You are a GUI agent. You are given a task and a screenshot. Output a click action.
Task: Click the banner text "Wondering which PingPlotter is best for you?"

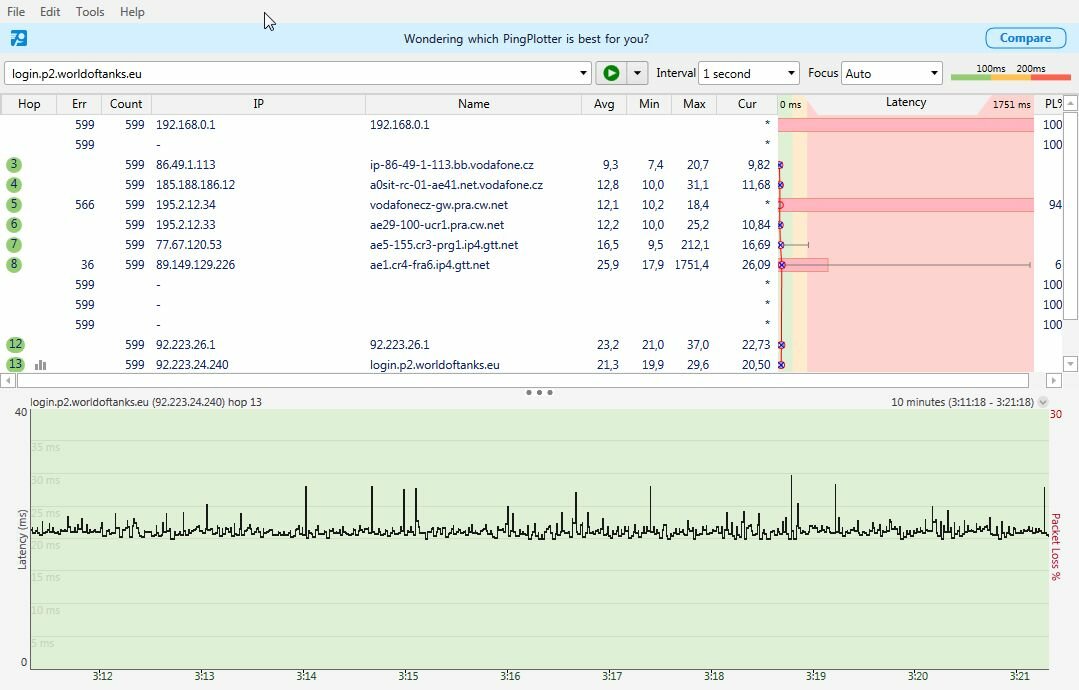526,39
